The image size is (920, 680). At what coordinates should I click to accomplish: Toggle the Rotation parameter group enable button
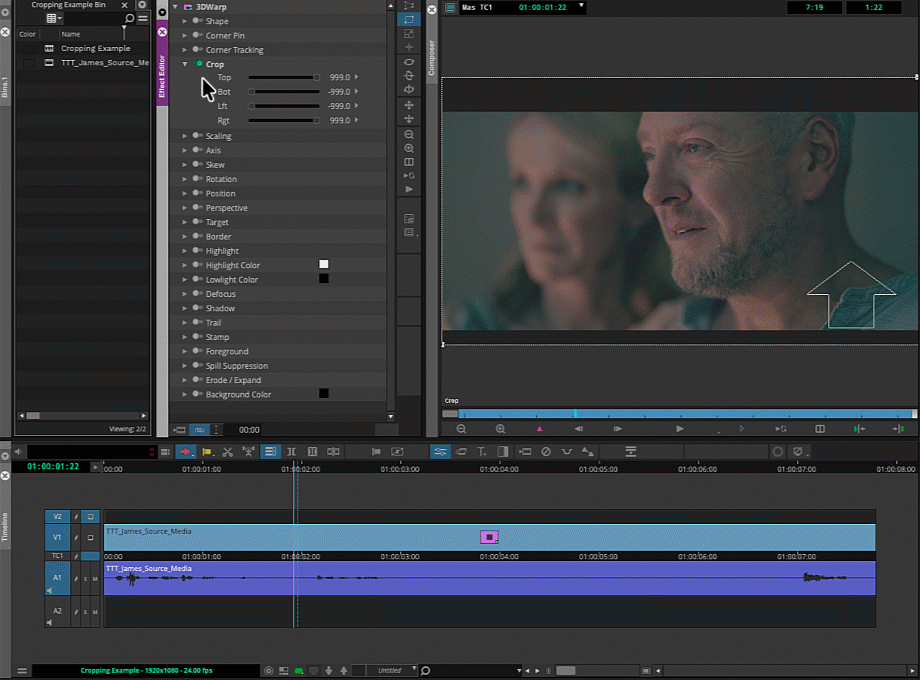(198, 178)
